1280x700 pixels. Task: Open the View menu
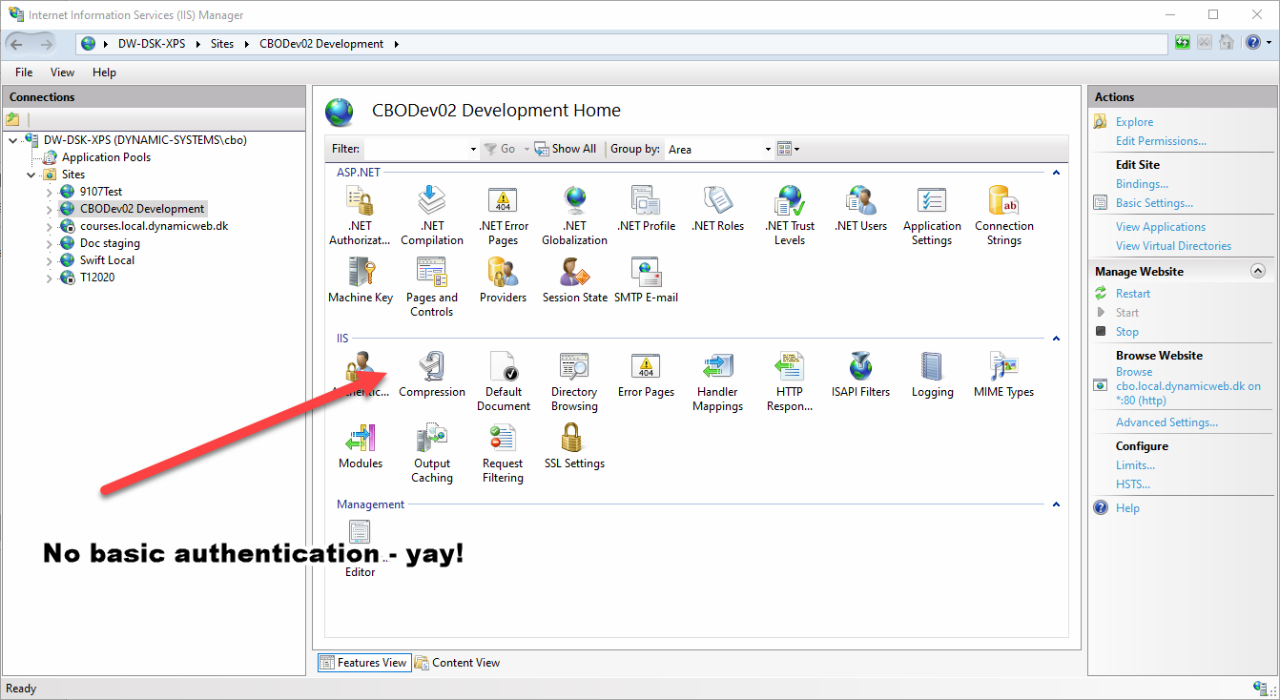[62, 72]
